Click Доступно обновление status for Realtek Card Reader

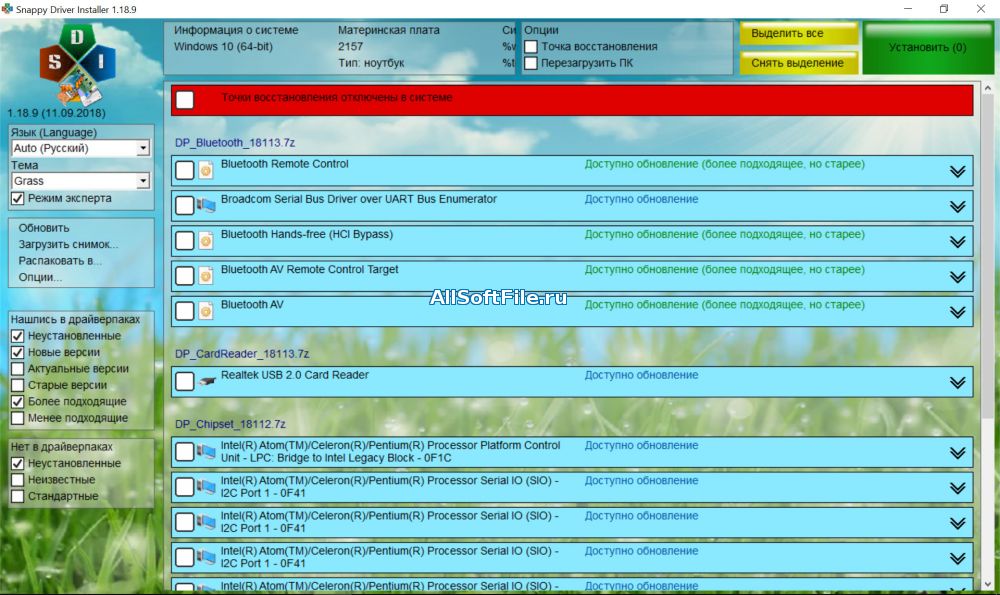(642, 375)
